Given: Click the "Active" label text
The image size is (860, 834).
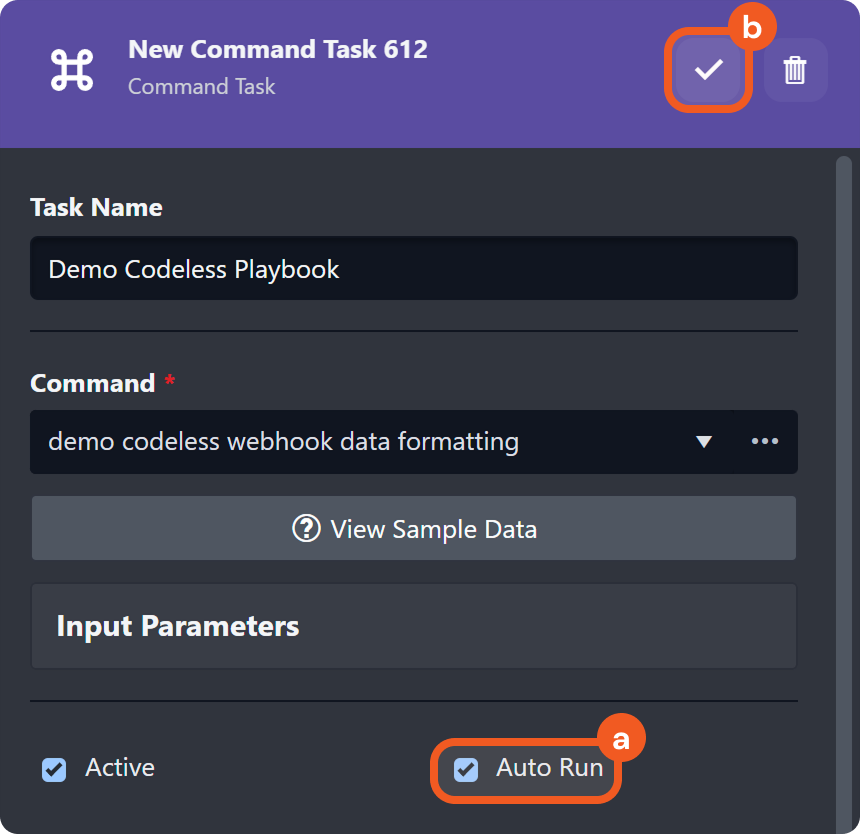Looking at the screenshot, I should 120,768.
